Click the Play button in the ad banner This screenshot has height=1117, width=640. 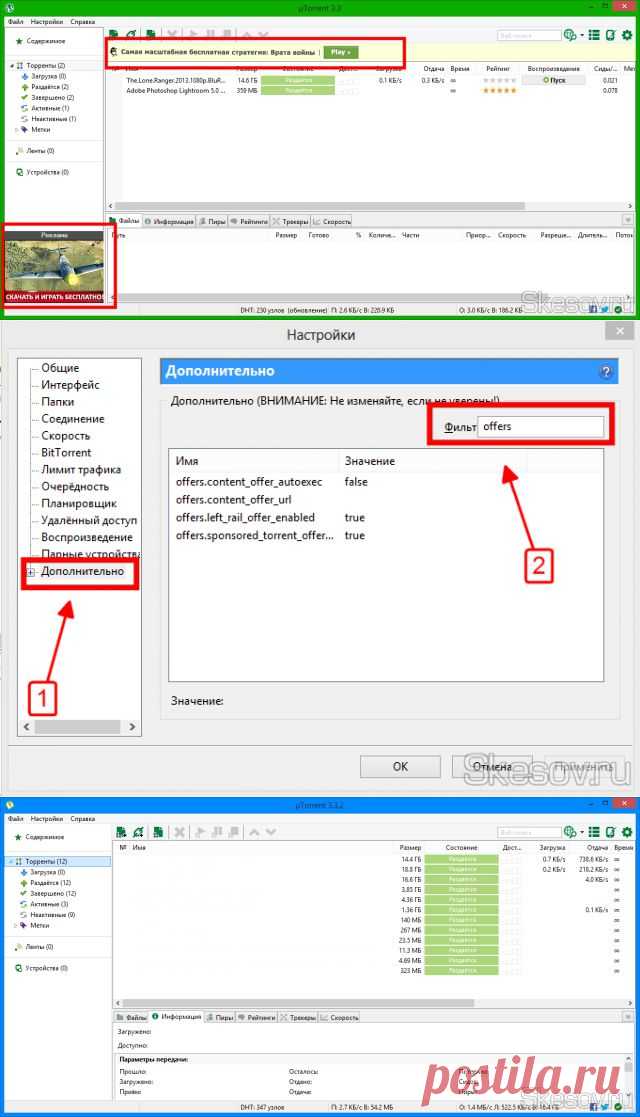(341, 52)
